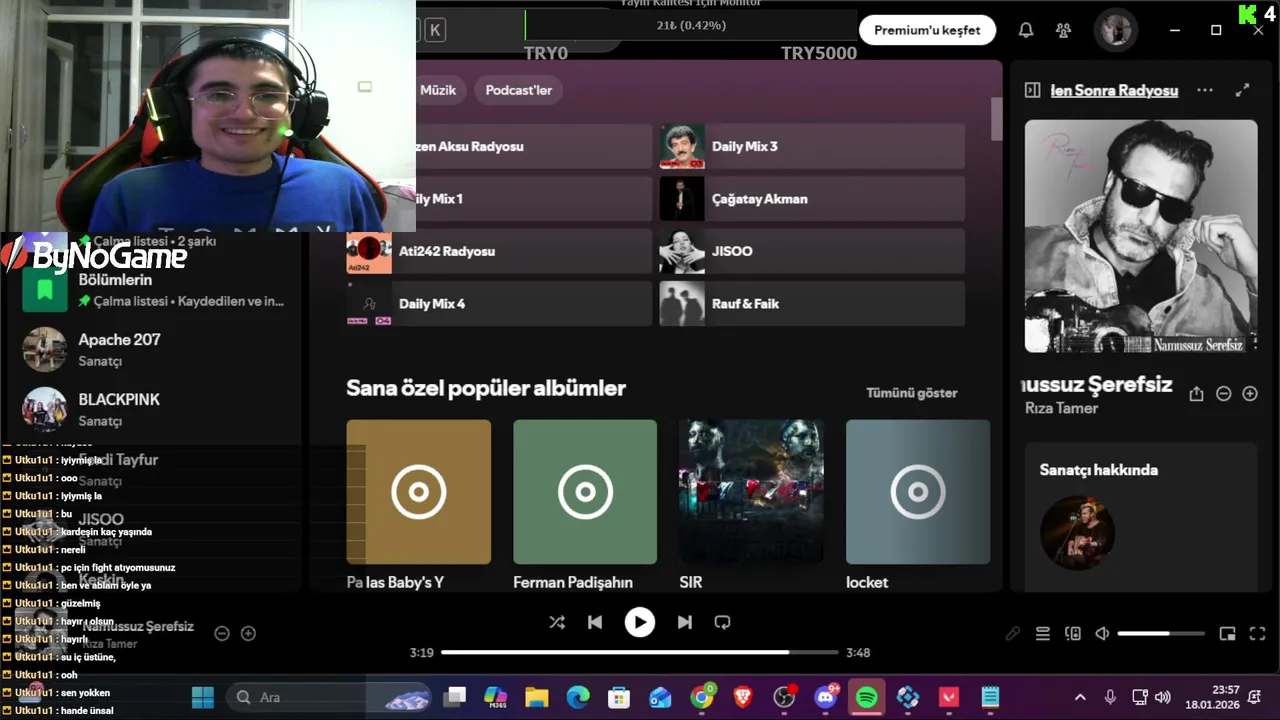Viewport: 1280px width, 720px height.
Task: Open the Rıza Tamer artist link in side panel
Action: [x=1061, y=408]
